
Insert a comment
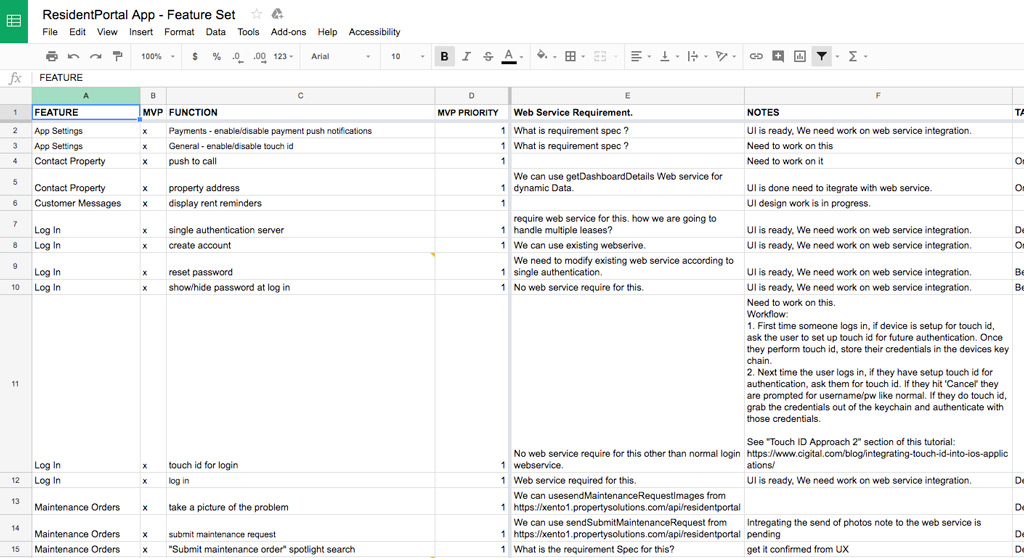(x=778, y=56)
